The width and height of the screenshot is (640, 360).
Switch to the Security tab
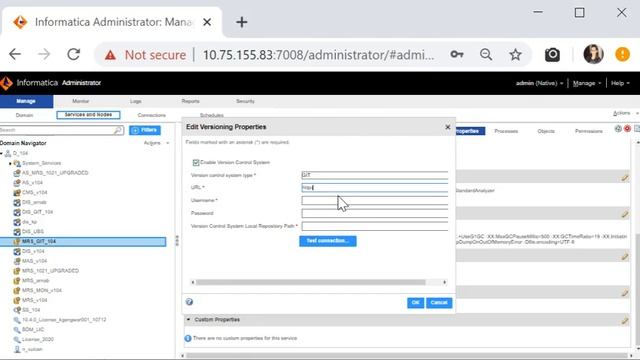[x=245, y=101]
